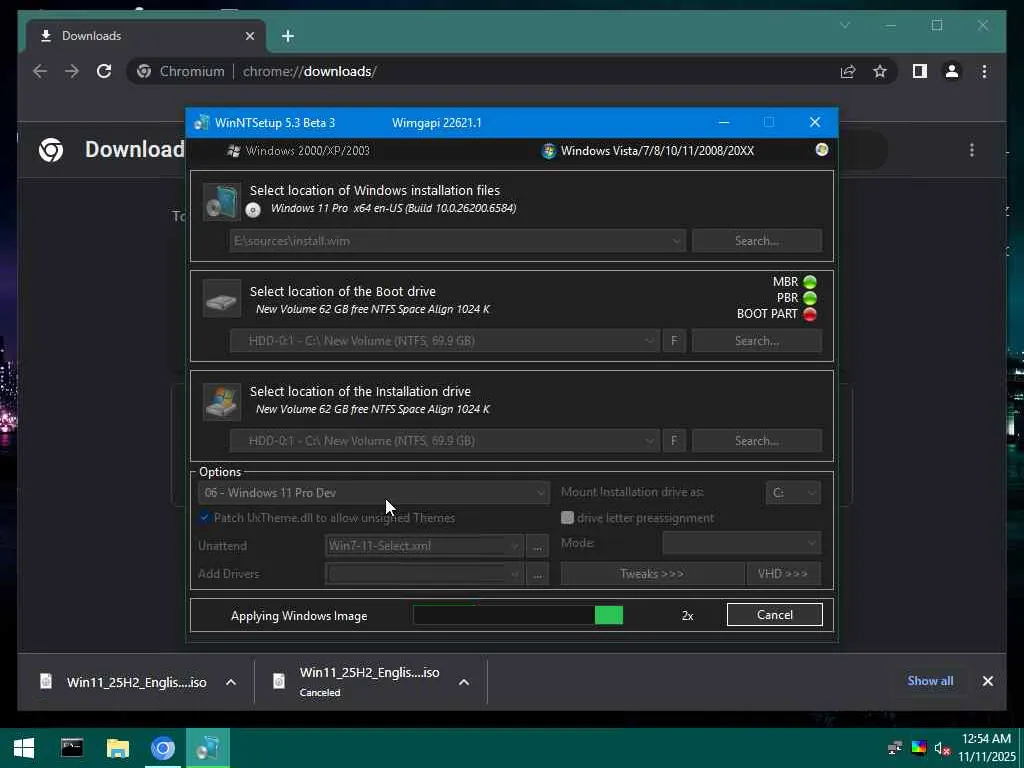The image size is (1024, 768).
Task: Click the small disc icon beside Windows 11 Pro
Action: click(x=253, y=210)
